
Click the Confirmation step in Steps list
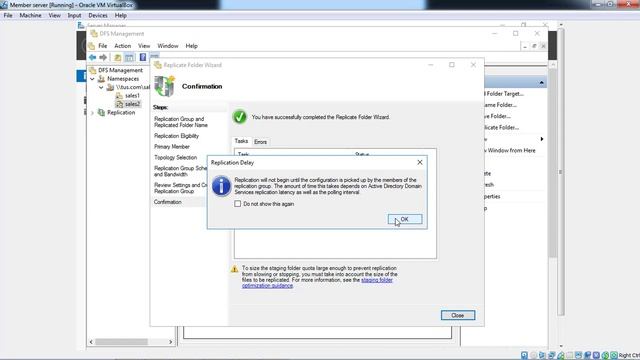click(168, 202)
